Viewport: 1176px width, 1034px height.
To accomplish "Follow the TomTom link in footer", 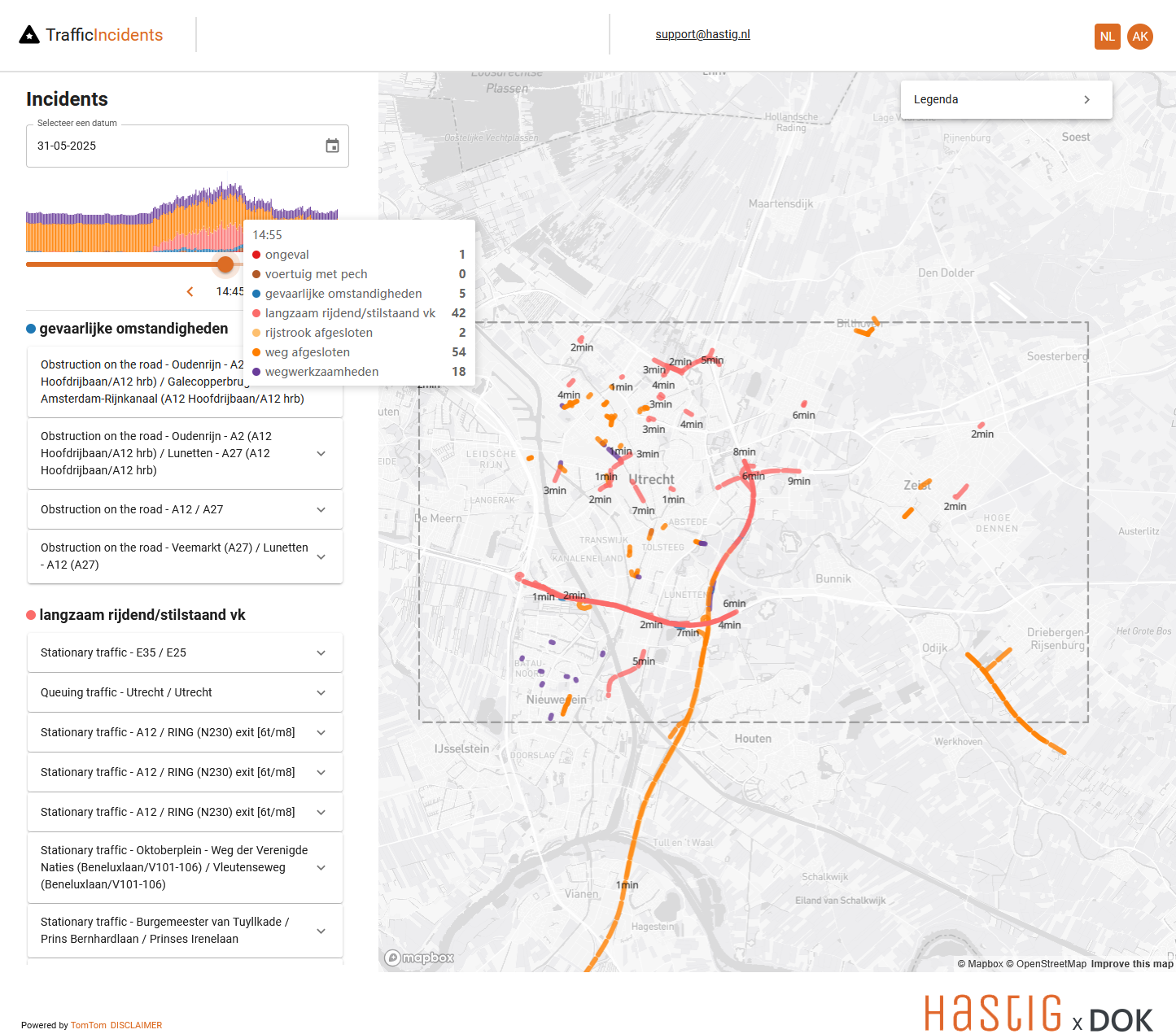I will 88,1025.
